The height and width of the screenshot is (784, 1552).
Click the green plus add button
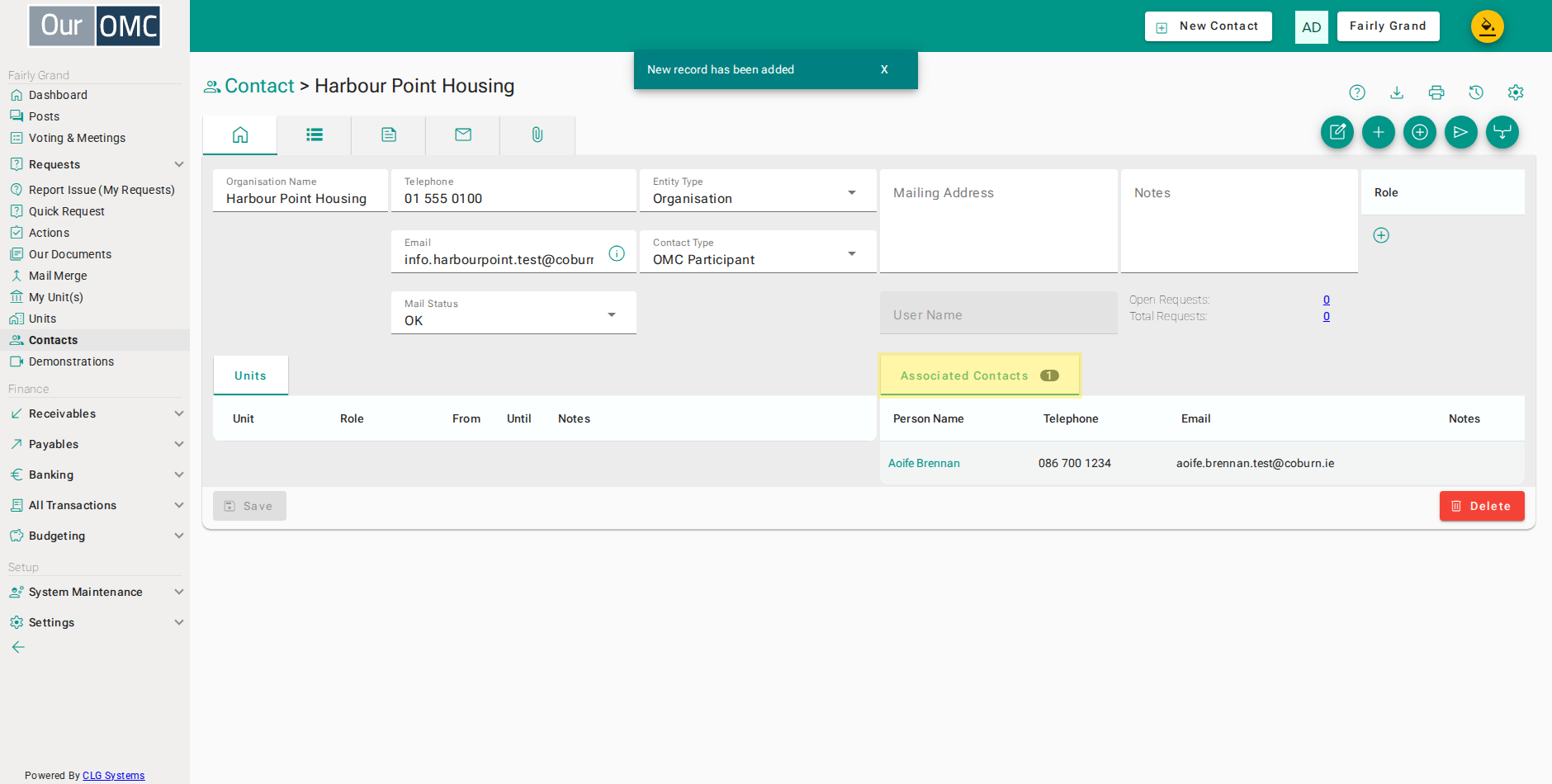tap(1379, 132)
